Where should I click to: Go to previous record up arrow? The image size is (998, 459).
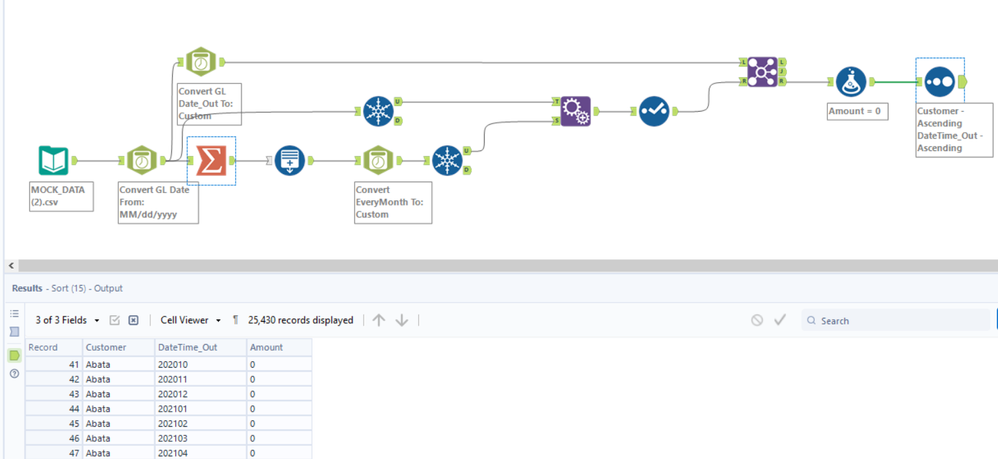(x=379, y=320)
